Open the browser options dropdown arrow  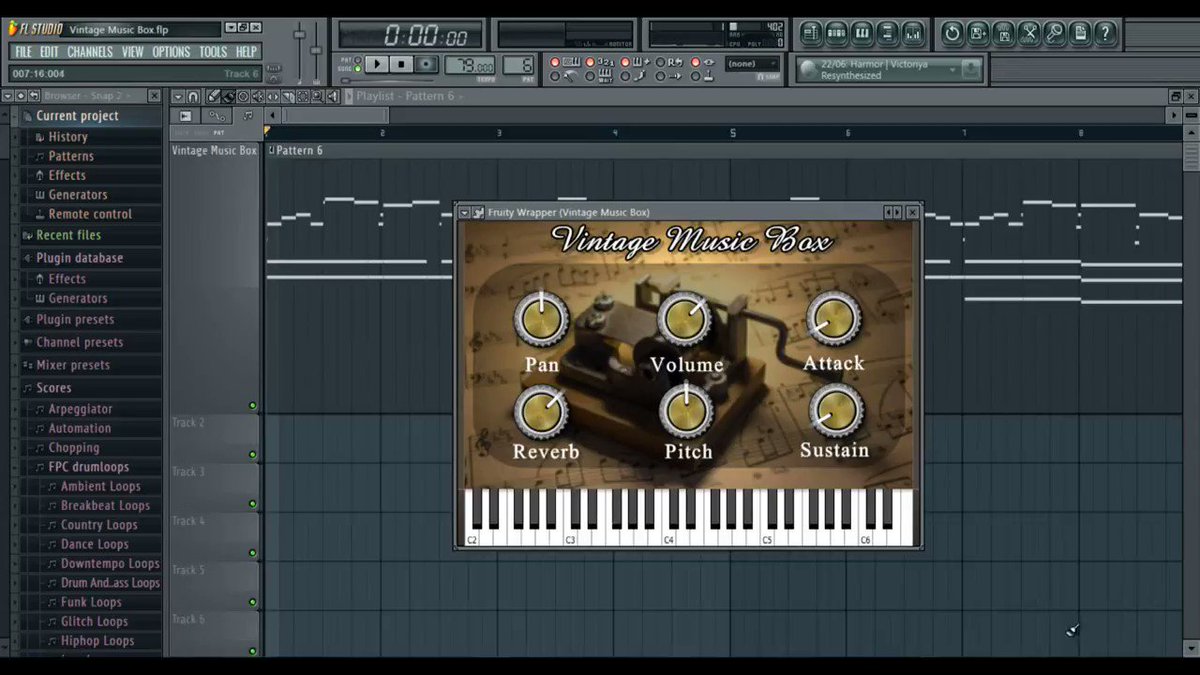click(x=7, y=96)
